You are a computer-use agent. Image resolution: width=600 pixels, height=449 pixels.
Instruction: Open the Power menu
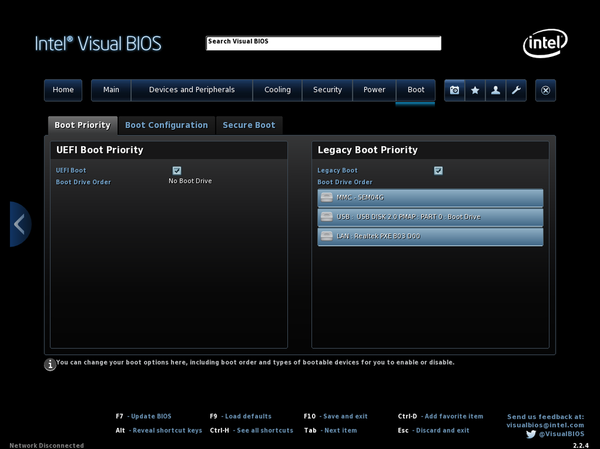tap(374, 90)
